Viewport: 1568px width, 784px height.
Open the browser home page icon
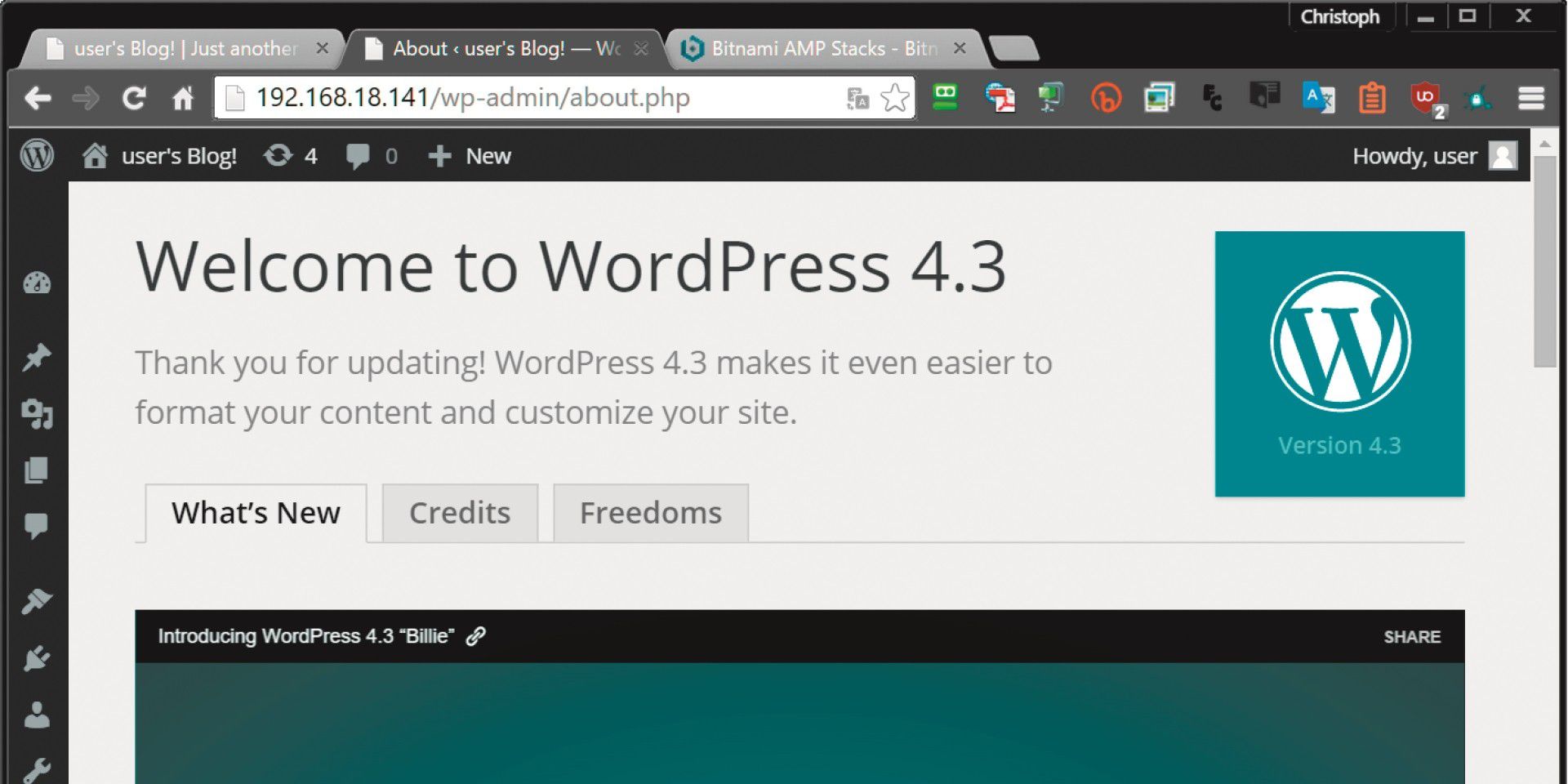183,99
